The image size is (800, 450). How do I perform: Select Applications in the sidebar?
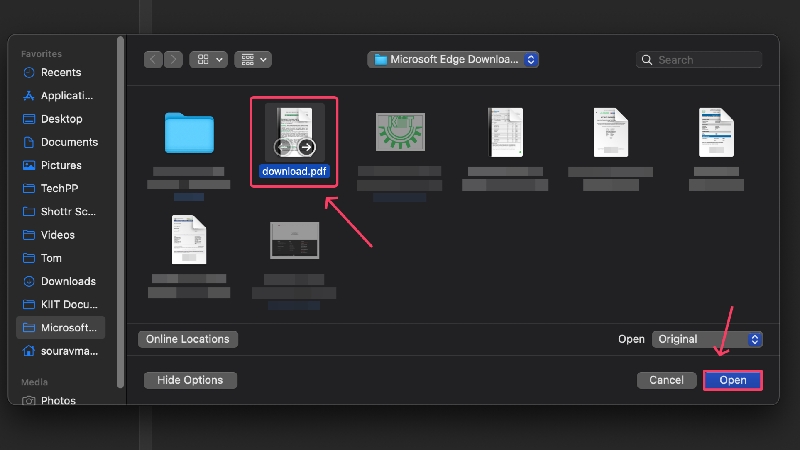point(60,95)
